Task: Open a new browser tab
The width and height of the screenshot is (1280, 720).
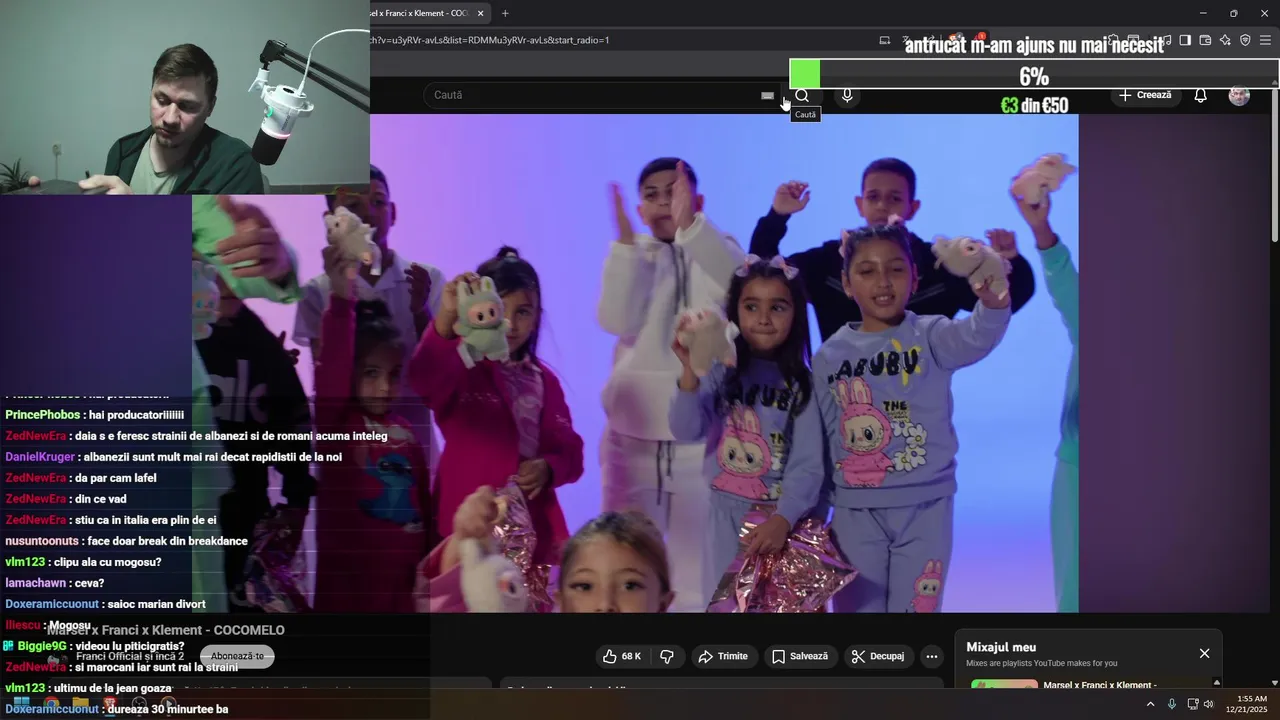Action: click(x=505, y=13)
